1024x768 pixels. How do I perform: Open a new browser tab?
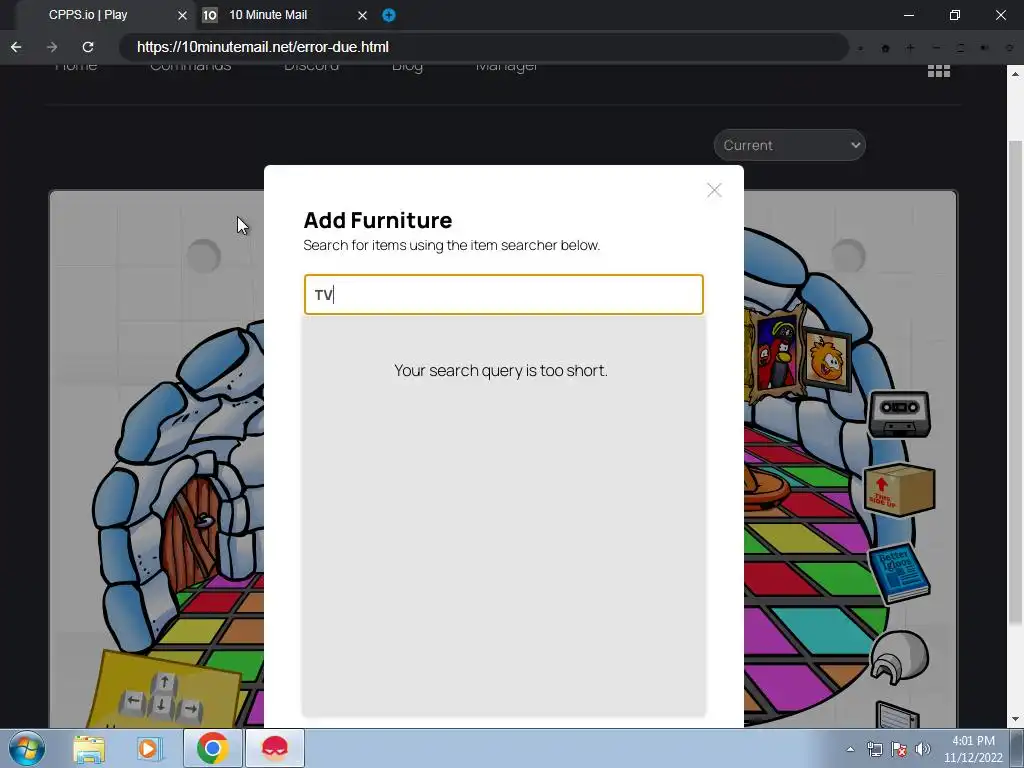pos(389,15)
